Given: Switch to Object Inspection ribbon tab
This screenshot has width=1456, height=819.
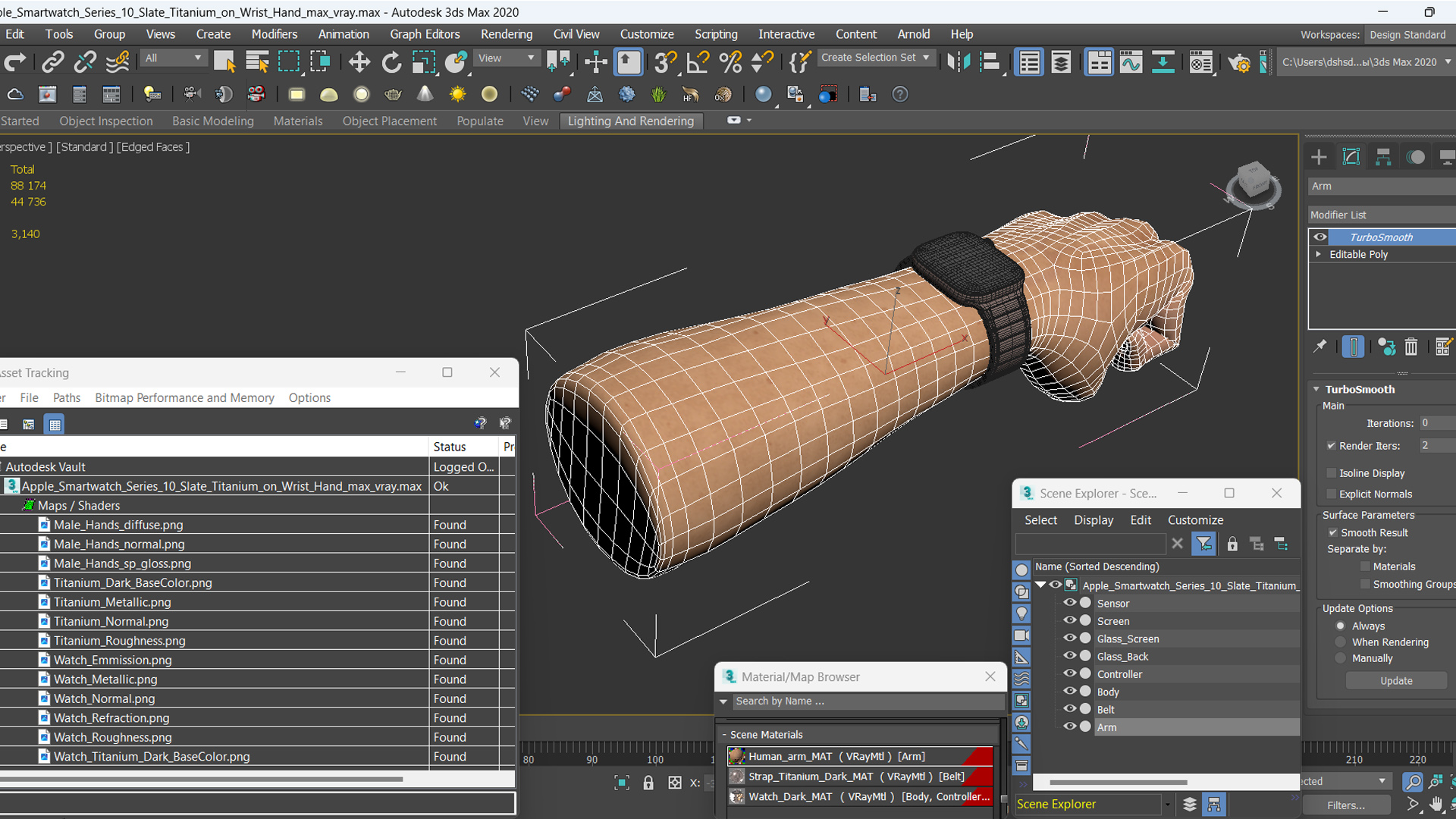Looking at the screenshot, I should tap(106, 121).
